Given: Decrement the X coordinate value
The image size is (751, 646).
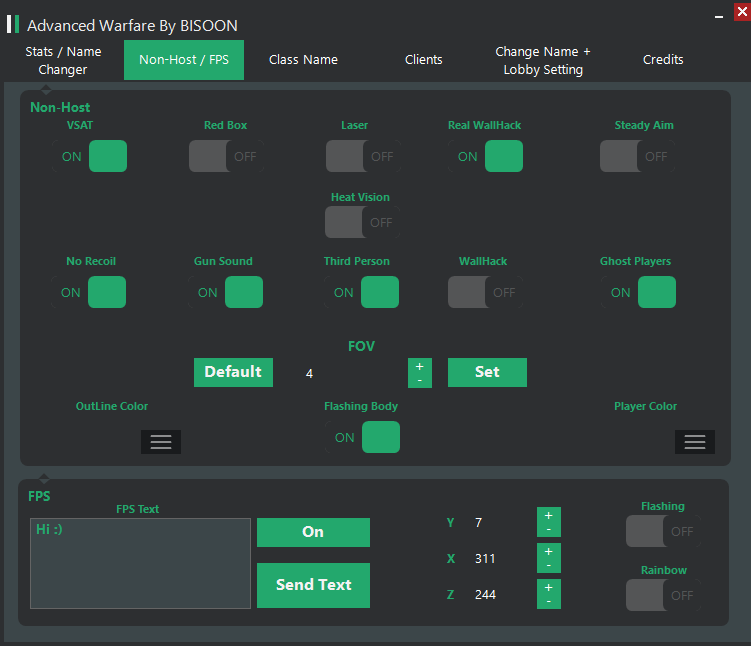Looking at the screenshot, I should click(549, 566).
